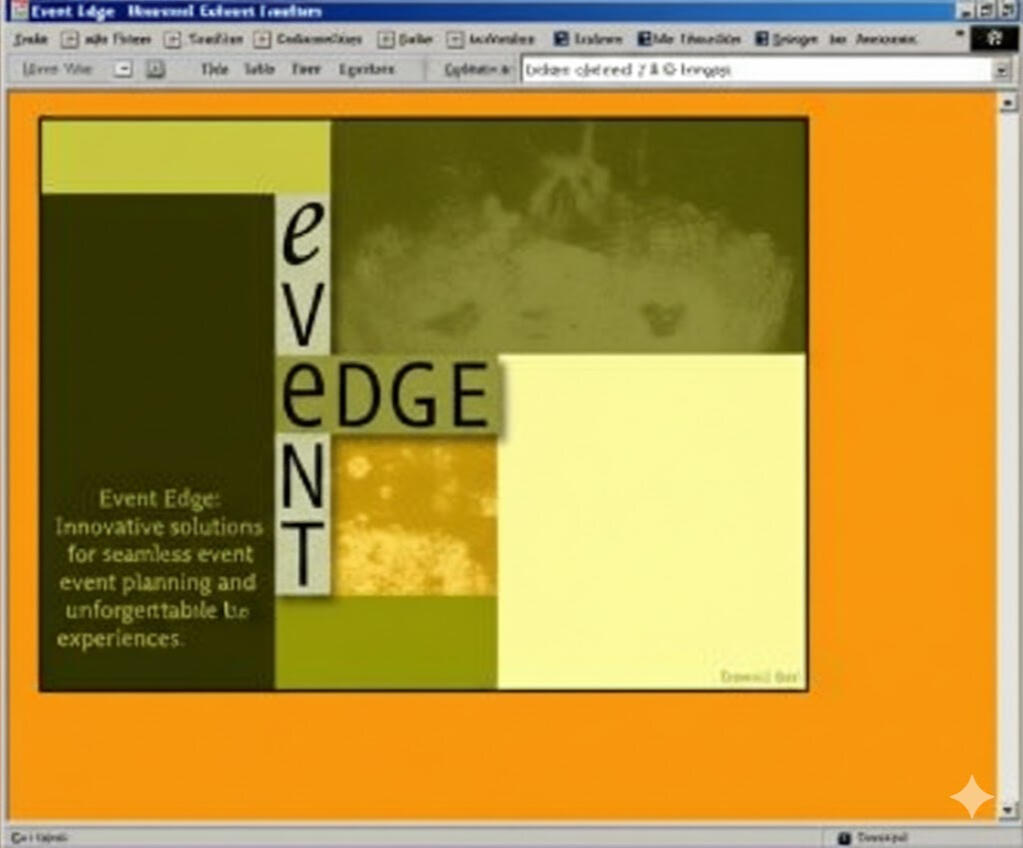Toggle the first small box in the top toolbar
Image resolution: width=1023 pixels, height=848 pixels.
69,39
